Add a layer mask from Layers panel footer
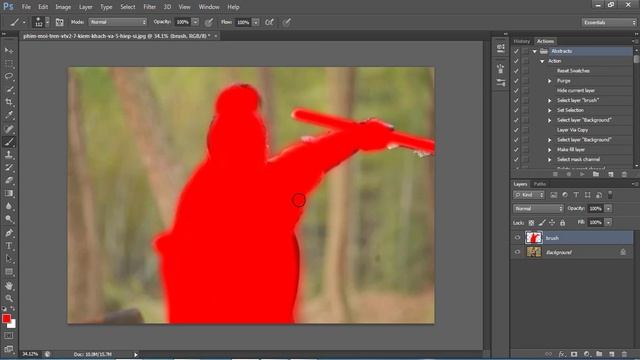This screenshot has width=640, height=360. 574,354
